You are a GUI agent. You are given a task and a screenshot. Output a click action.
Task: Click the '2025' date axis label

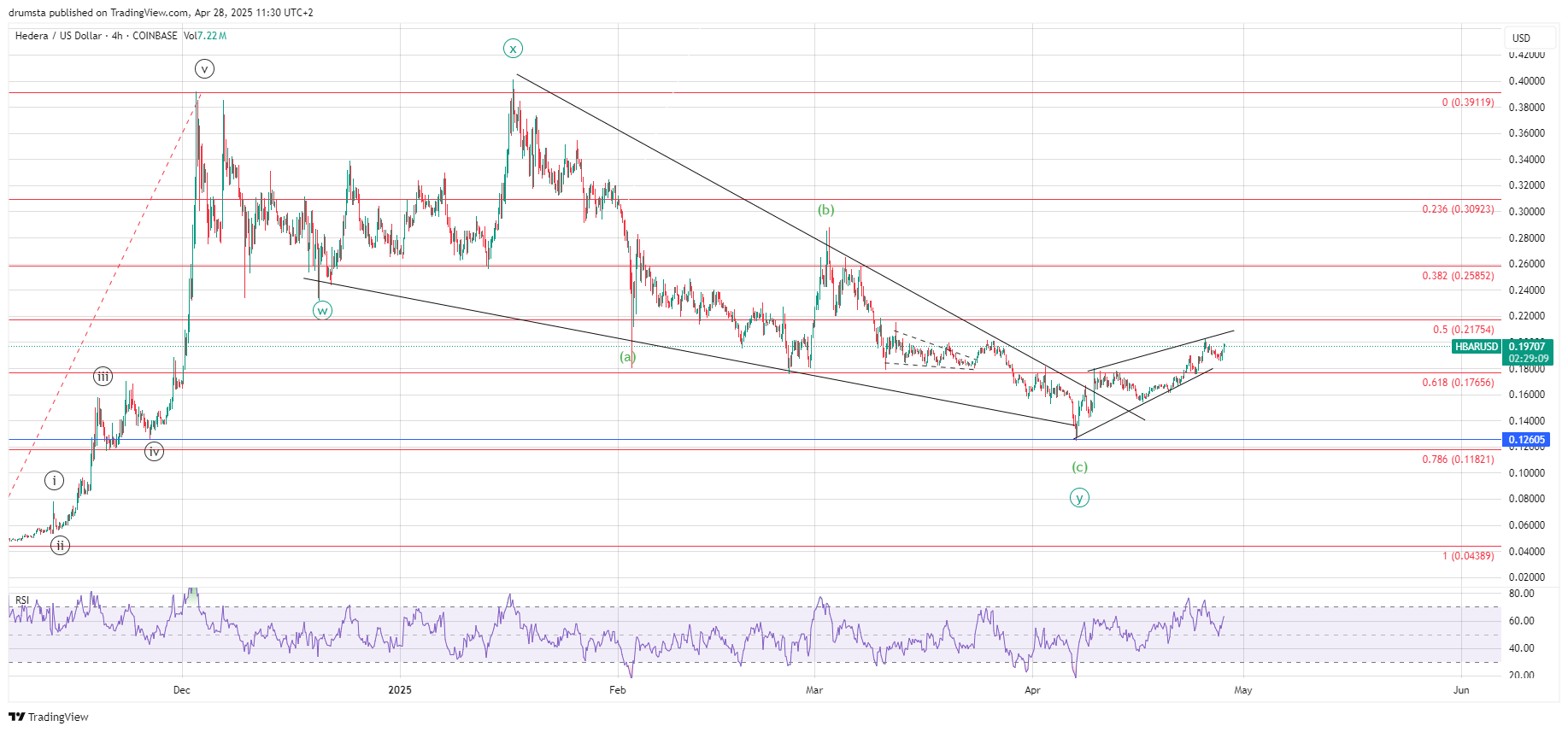[x=399, y=690]
